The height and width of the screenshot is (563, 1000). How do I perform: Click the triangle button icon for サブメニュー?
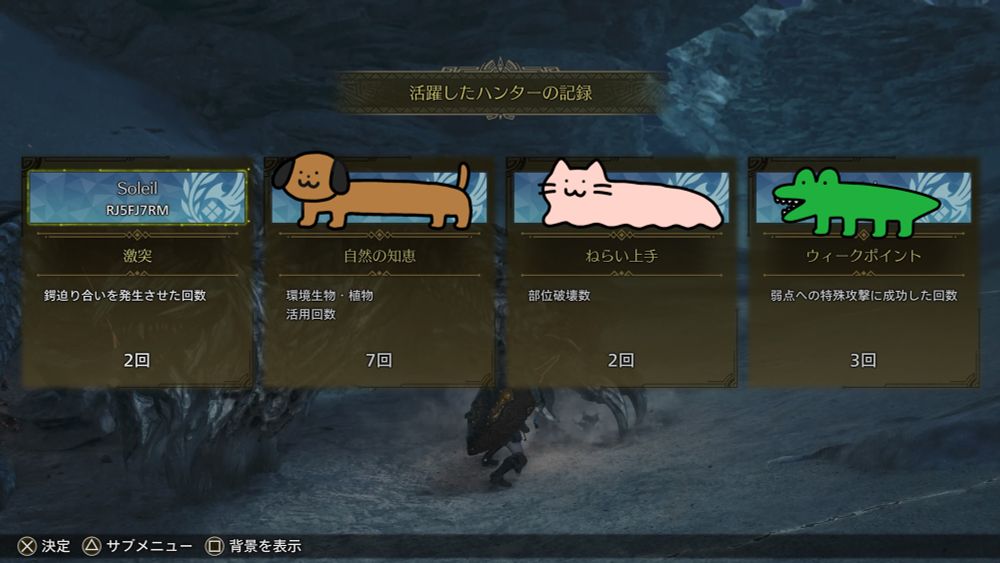[92, 546]
